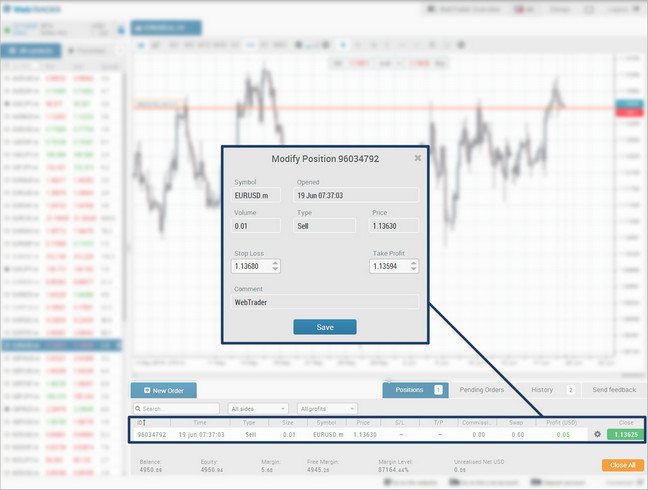
Task: Decrease Stop Loss with the down arrow
Action: (x=276, y=270)
